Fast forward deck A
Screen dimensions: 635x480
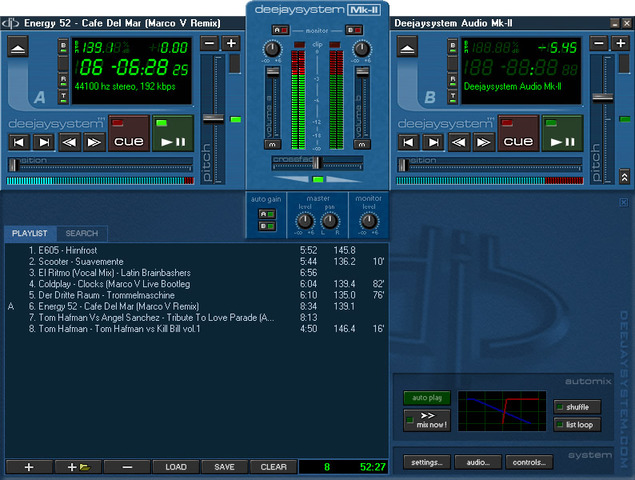pyautogui.click(x=94, y=142)
